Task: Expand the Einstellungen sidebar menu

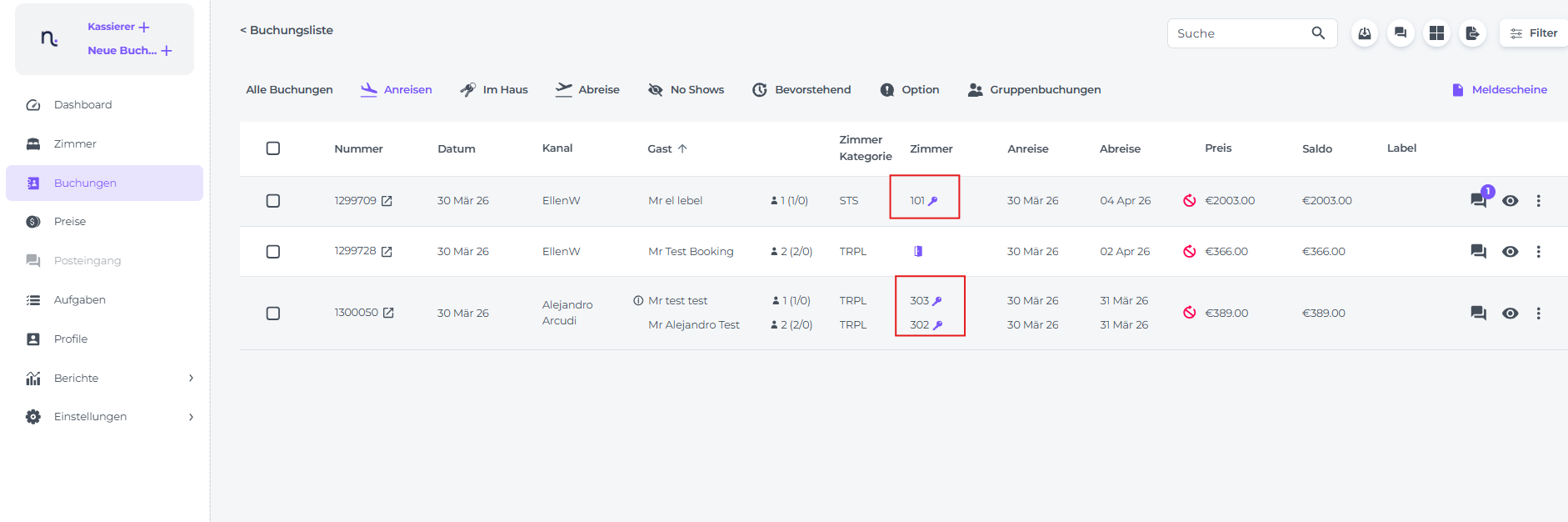Action: click(x=191, y=417)
